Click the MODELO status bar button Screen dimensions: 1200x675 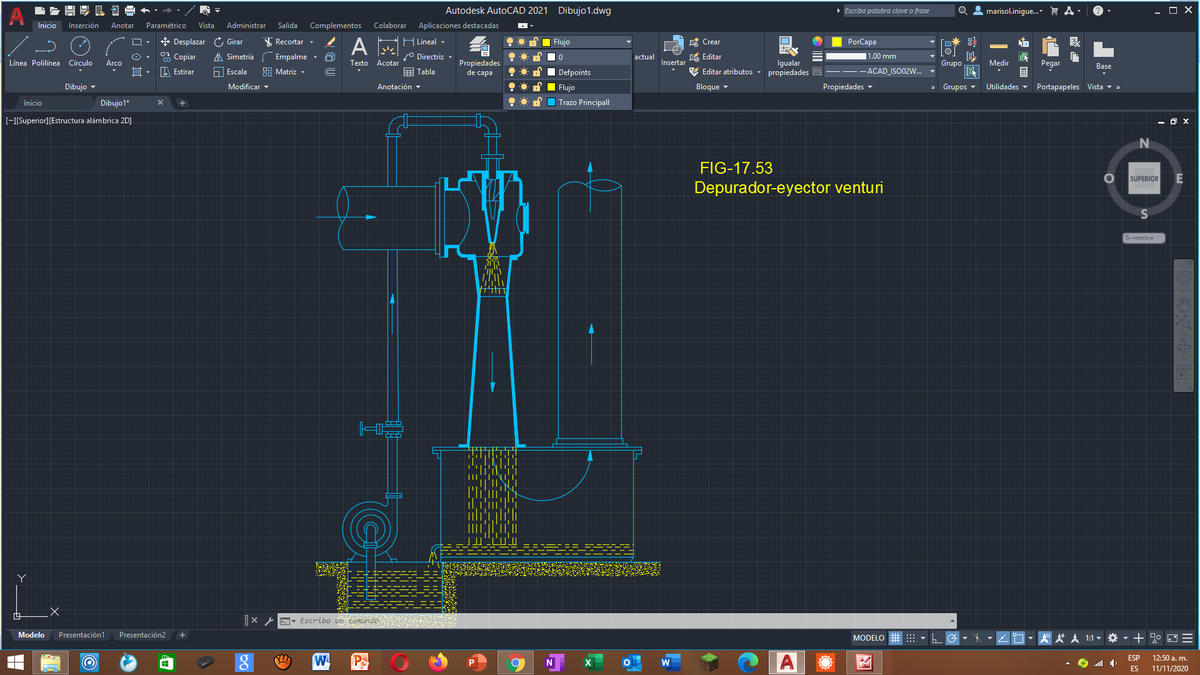click(868, 638)
